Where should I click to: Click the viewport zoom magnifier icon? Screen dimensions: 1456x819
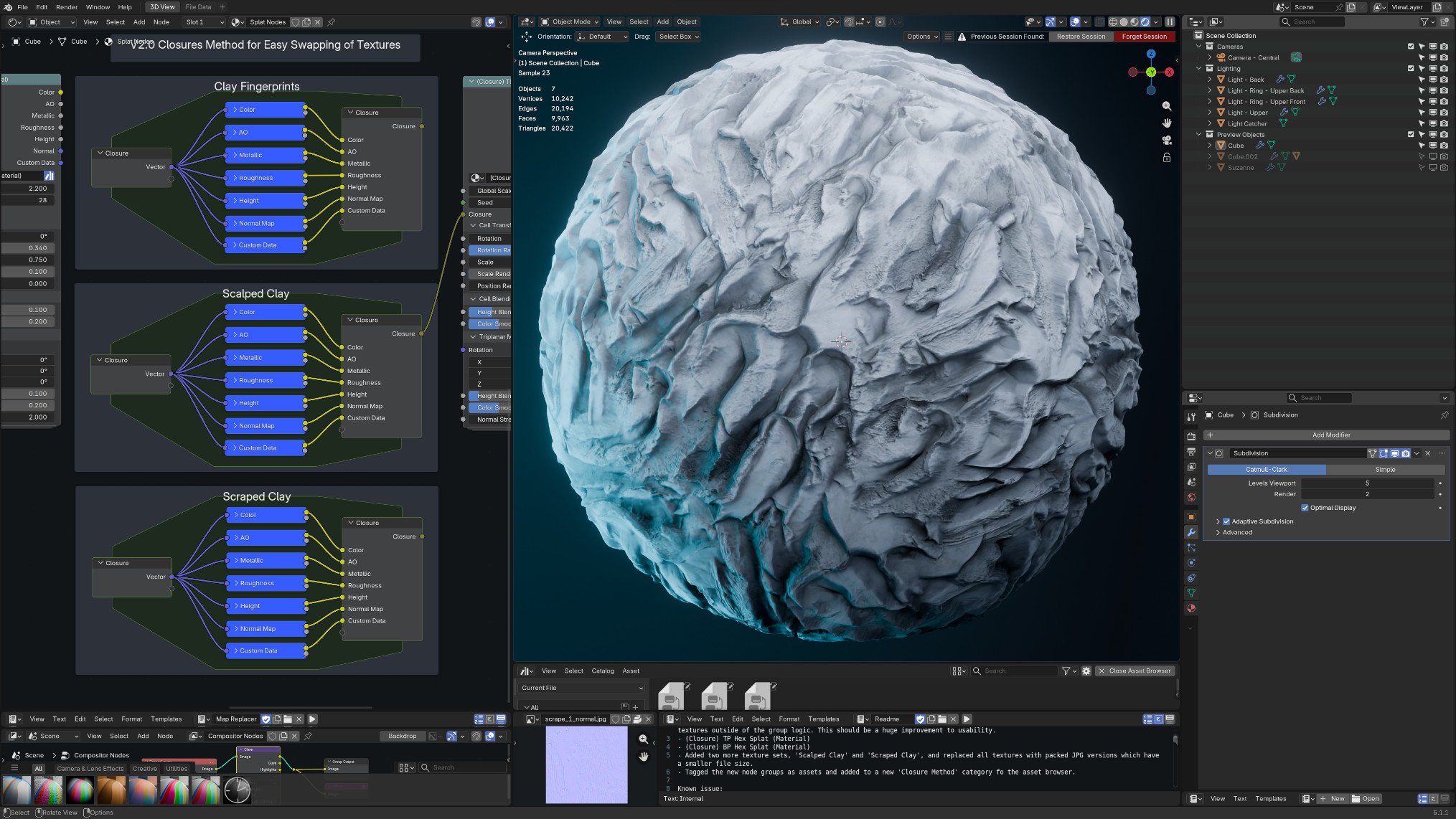(1167, 106)
